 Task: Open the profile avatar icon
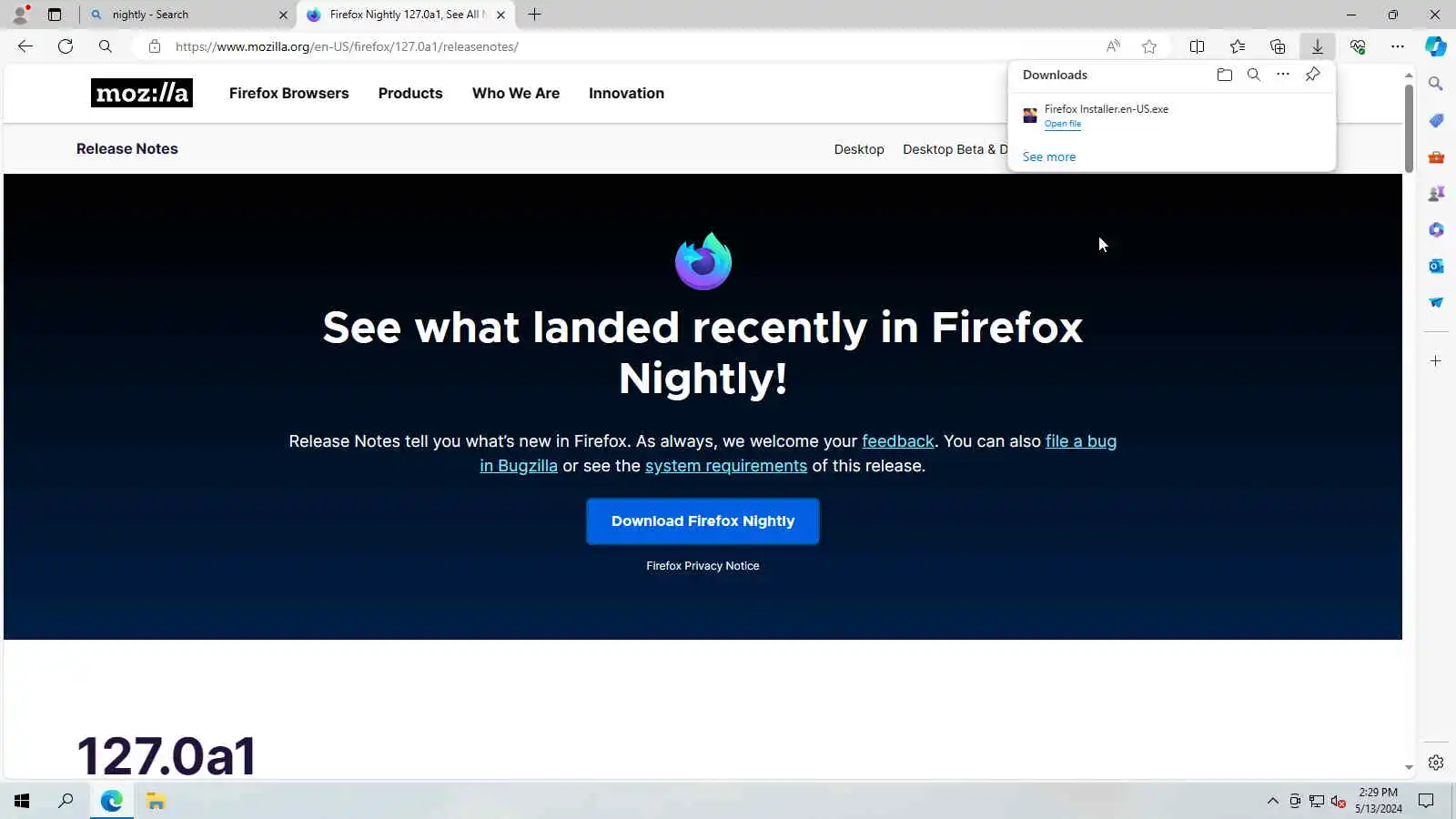click(x=20, y=15)
